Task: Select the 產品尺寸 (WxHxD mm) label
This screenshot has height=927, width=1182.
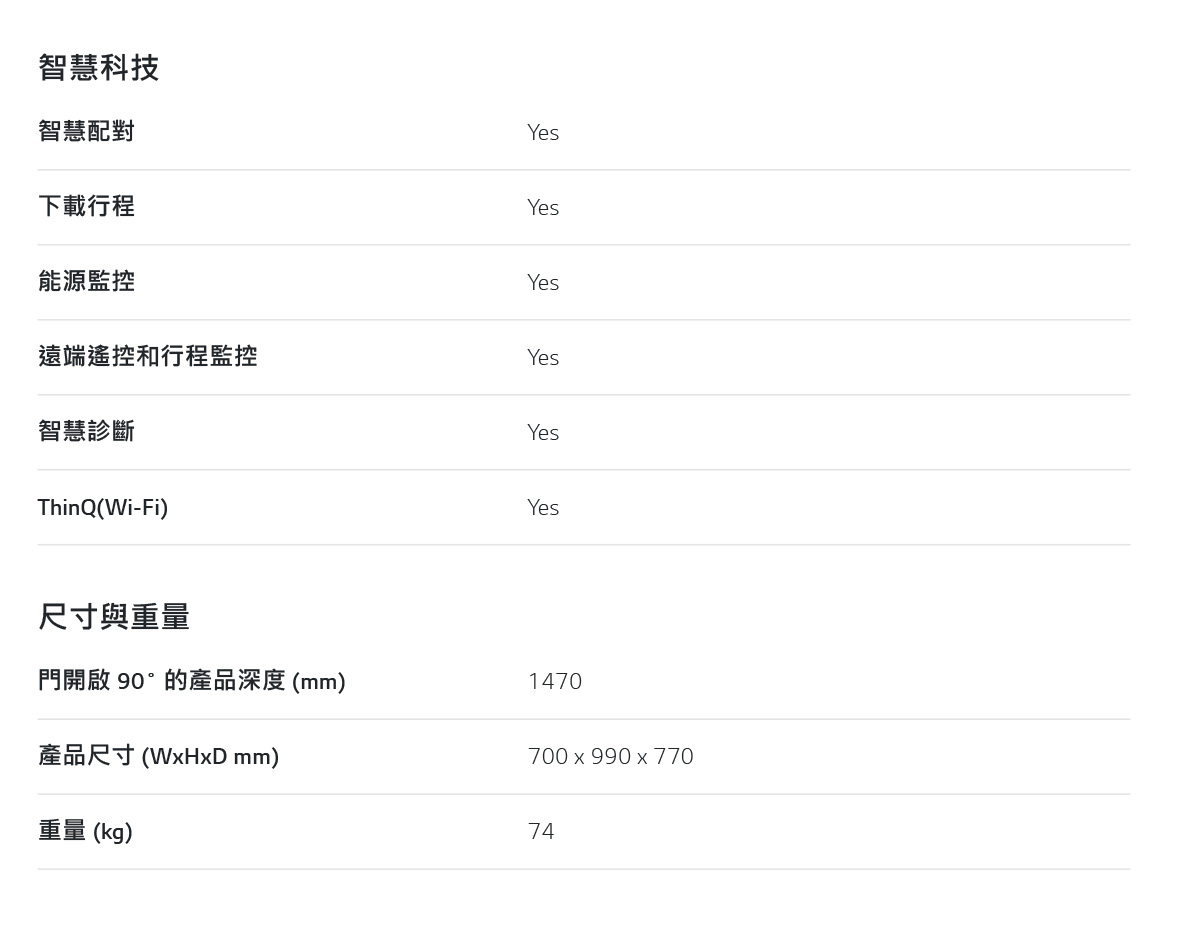Action: pyautogui.click(x=158, y=755)
